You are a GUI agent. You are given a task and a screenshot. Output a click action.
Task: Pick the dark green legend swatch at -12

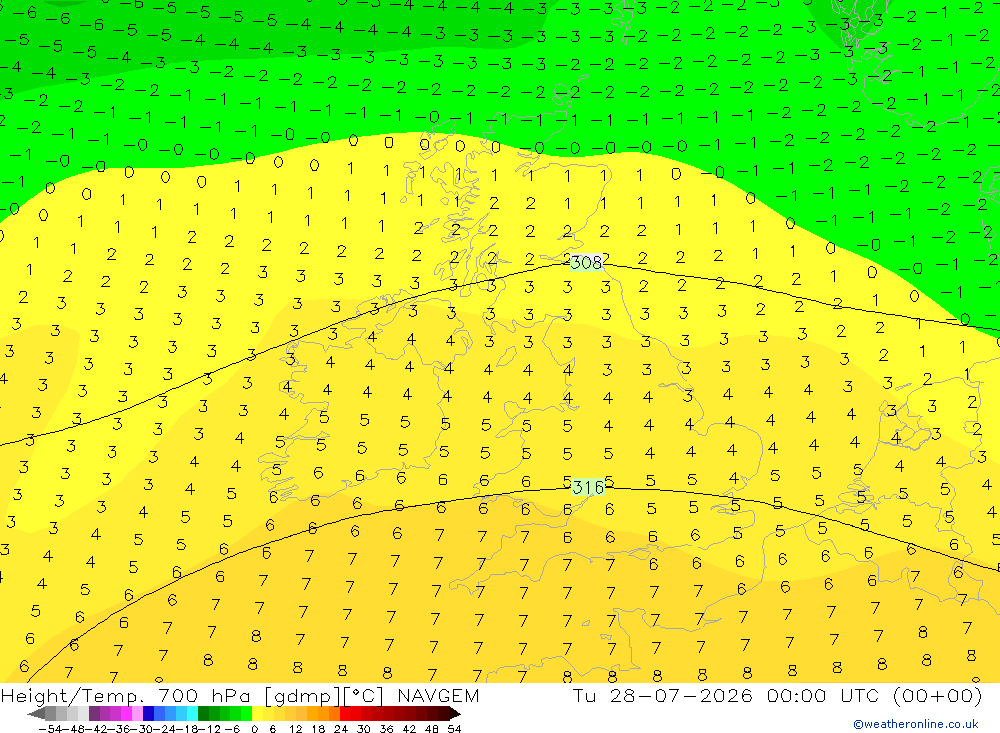[x=203, y=714]
